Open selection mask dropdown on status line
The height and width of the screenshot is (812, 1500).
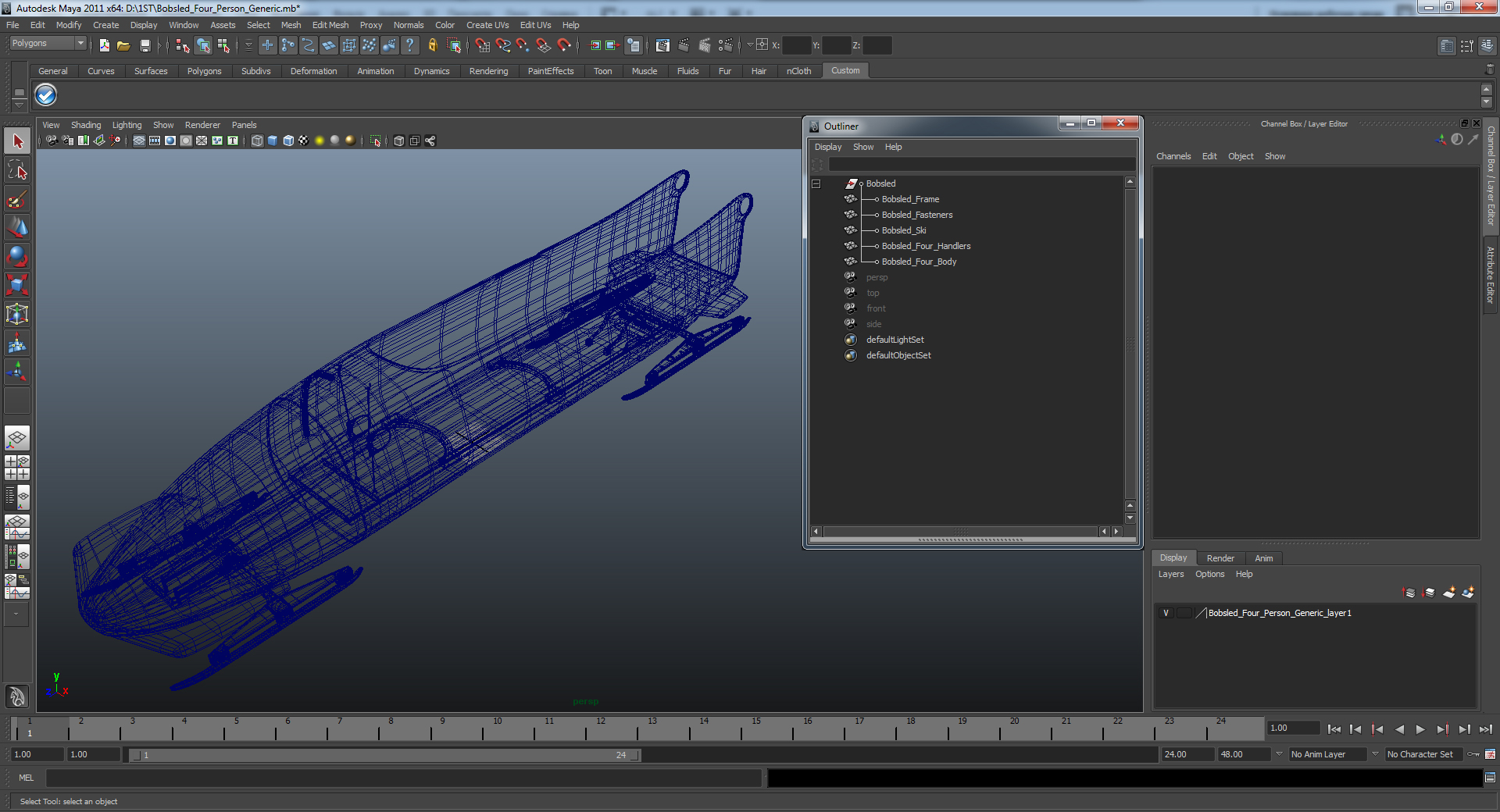(248, 45)
